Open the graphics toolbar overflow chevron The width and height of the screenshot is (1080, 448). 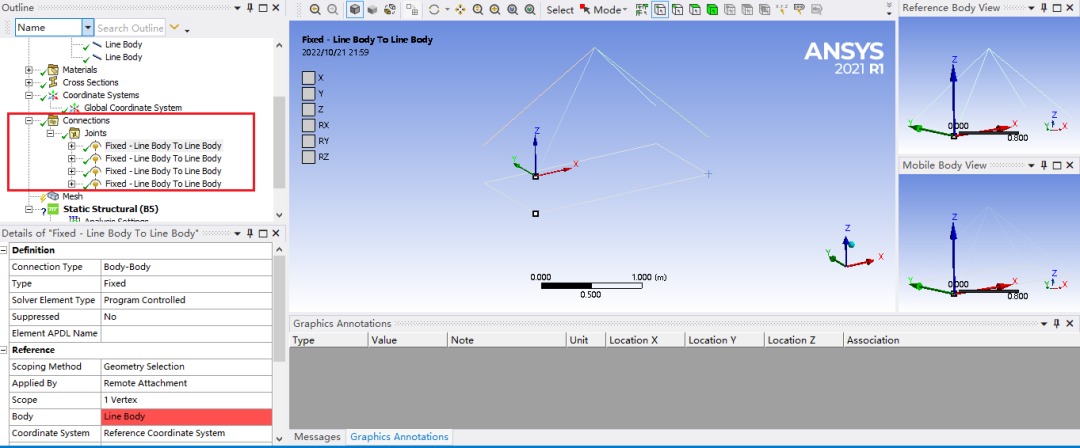(x=889, y=8)
